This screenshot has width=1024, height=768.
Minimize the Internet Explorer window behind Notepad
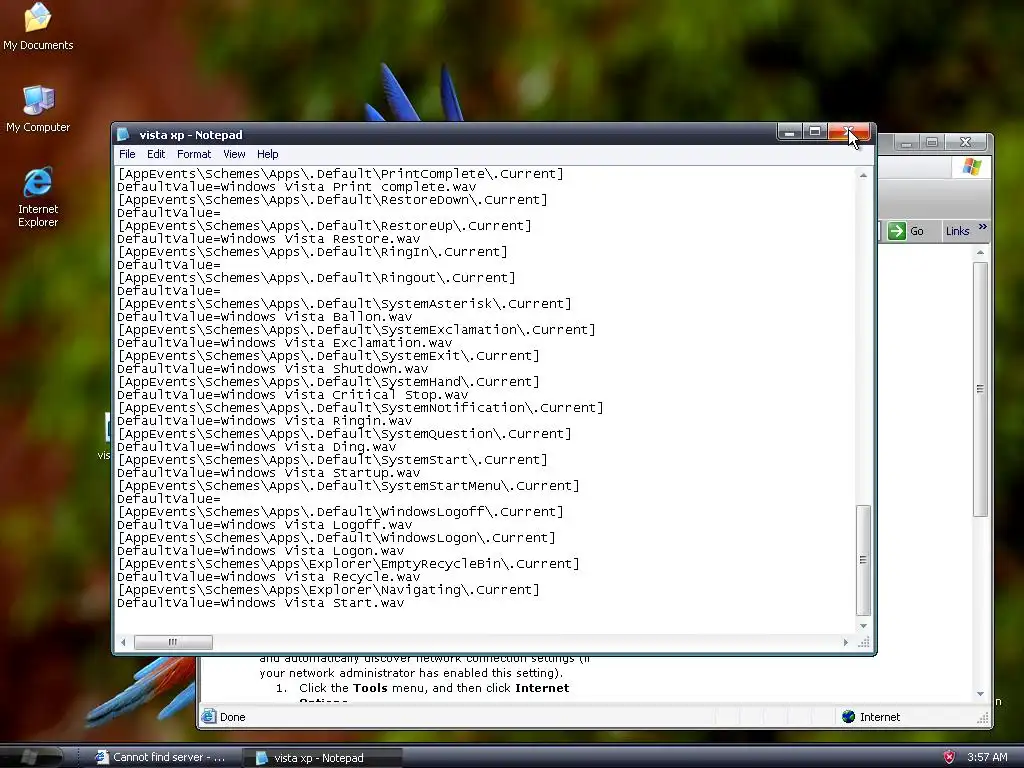pyautogui.click(x=906, y=142)
